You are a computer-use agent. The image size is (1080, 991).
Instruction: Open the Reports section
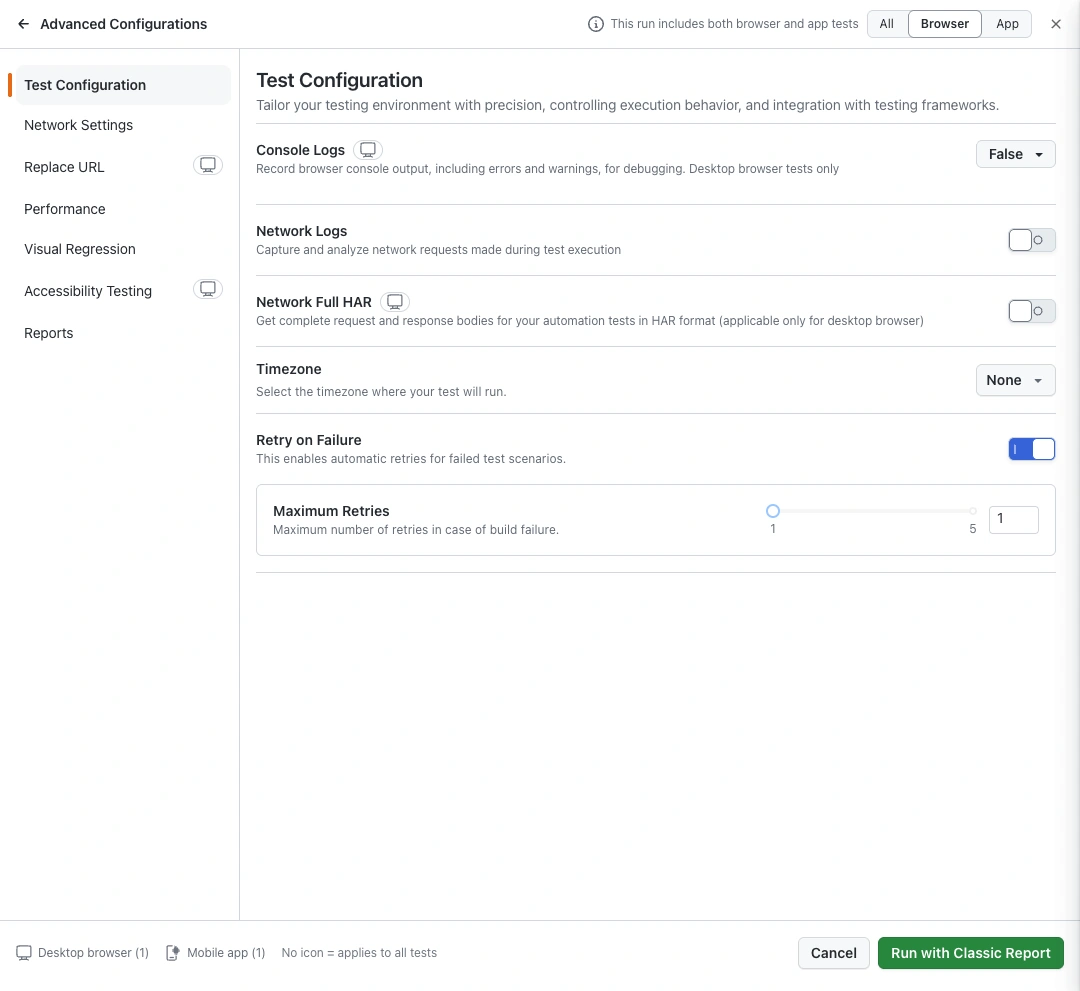click(123, 333)
